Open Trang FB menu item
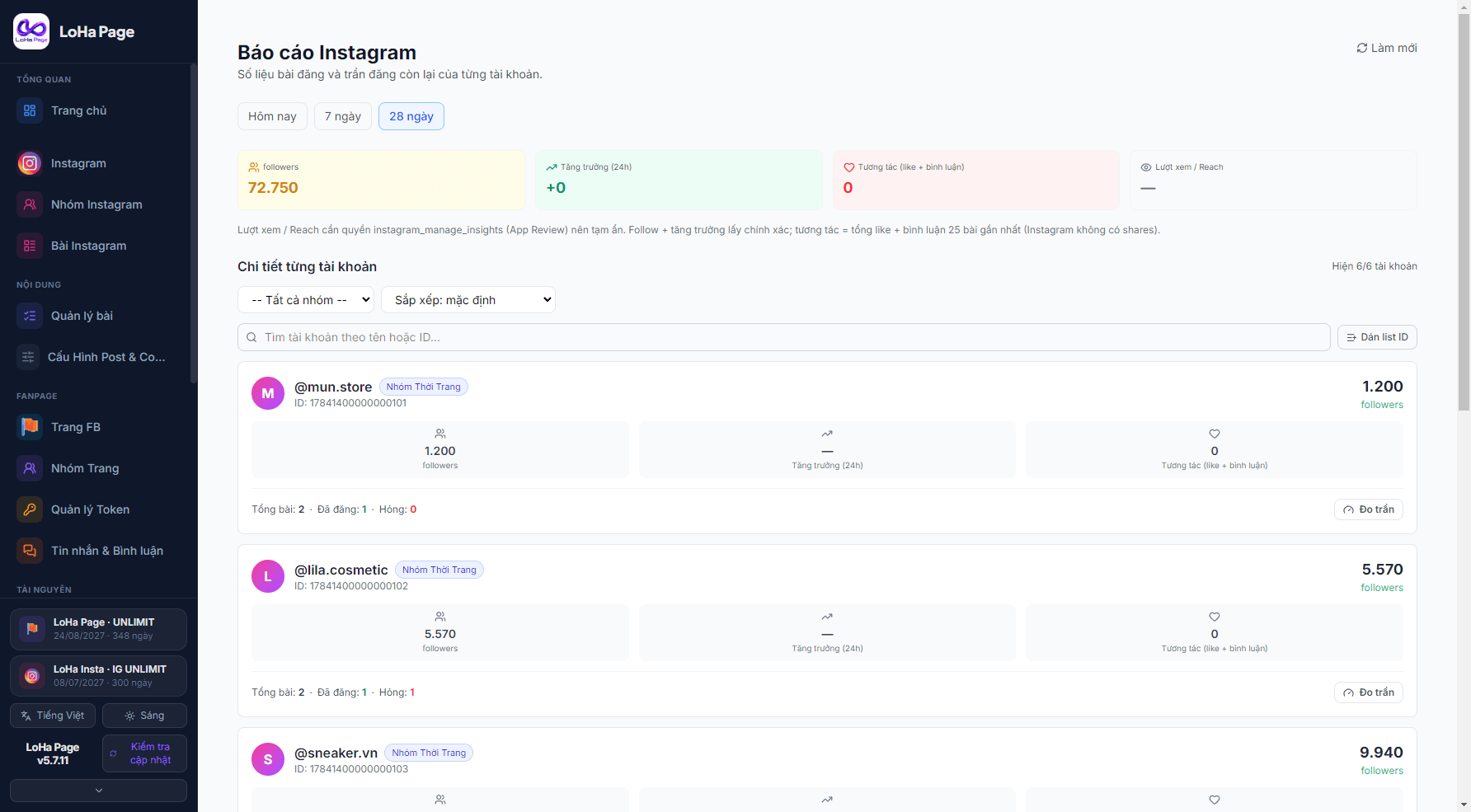This screenshot has width=1471, height=812. (99, 427)
